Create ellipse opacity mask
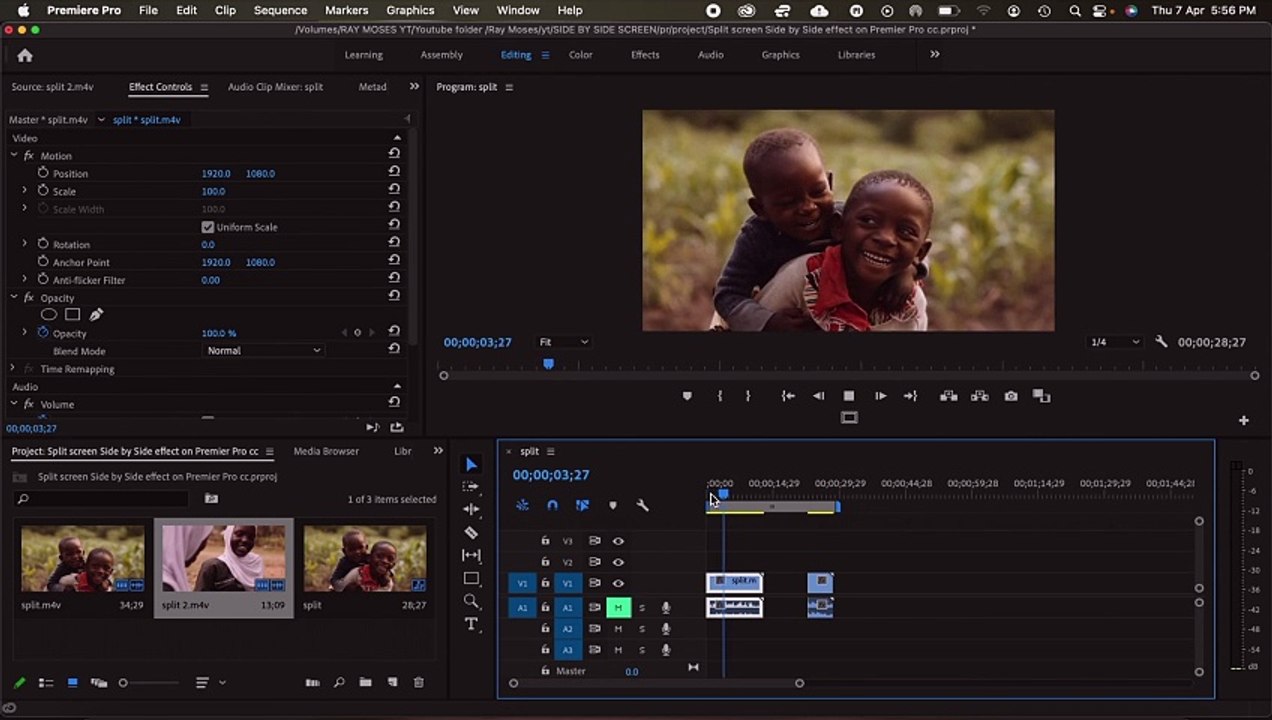 coord(48,315)
